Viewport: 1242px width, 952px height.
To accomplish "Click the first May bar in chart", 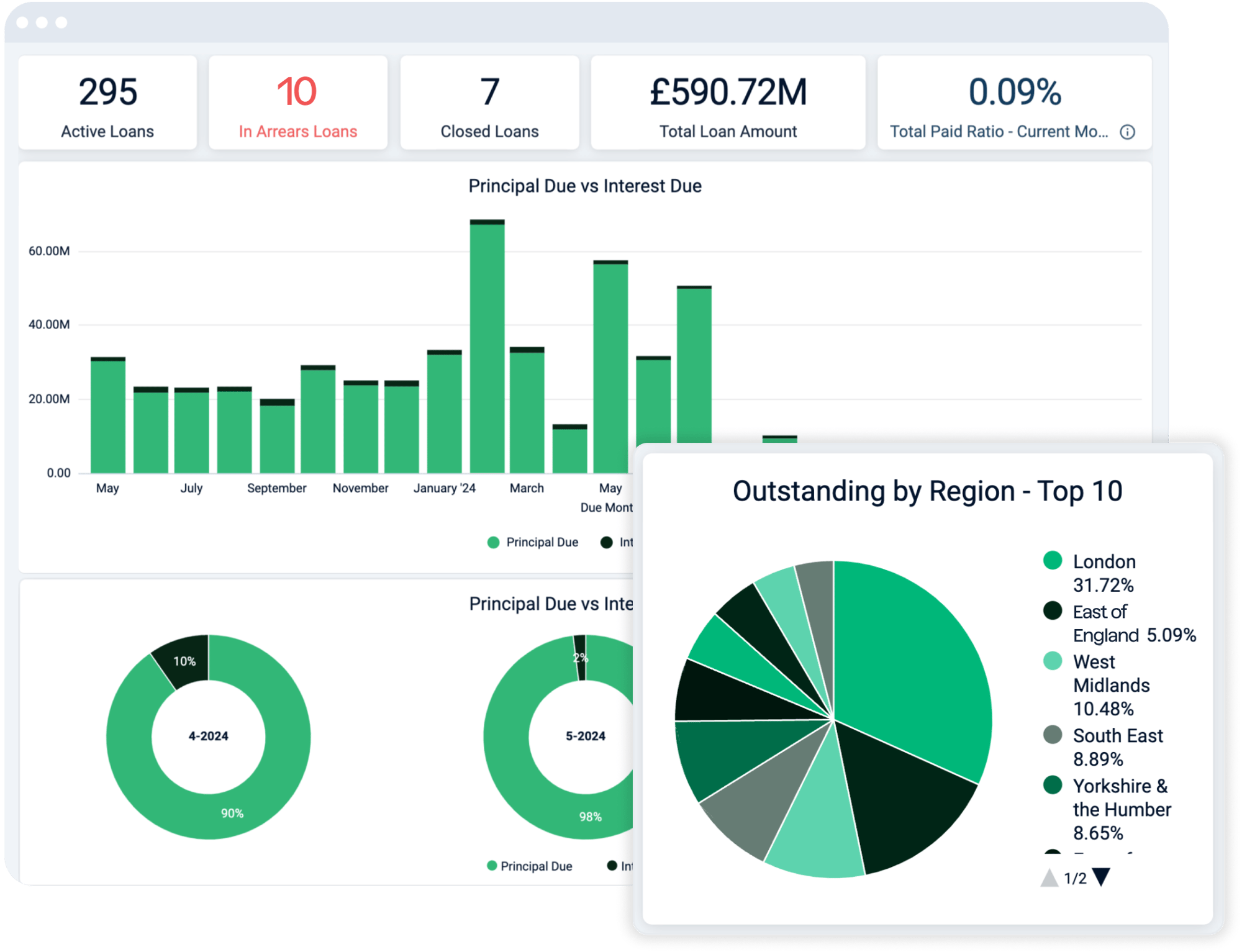I will pyautogui.click(x=108, y=415).
